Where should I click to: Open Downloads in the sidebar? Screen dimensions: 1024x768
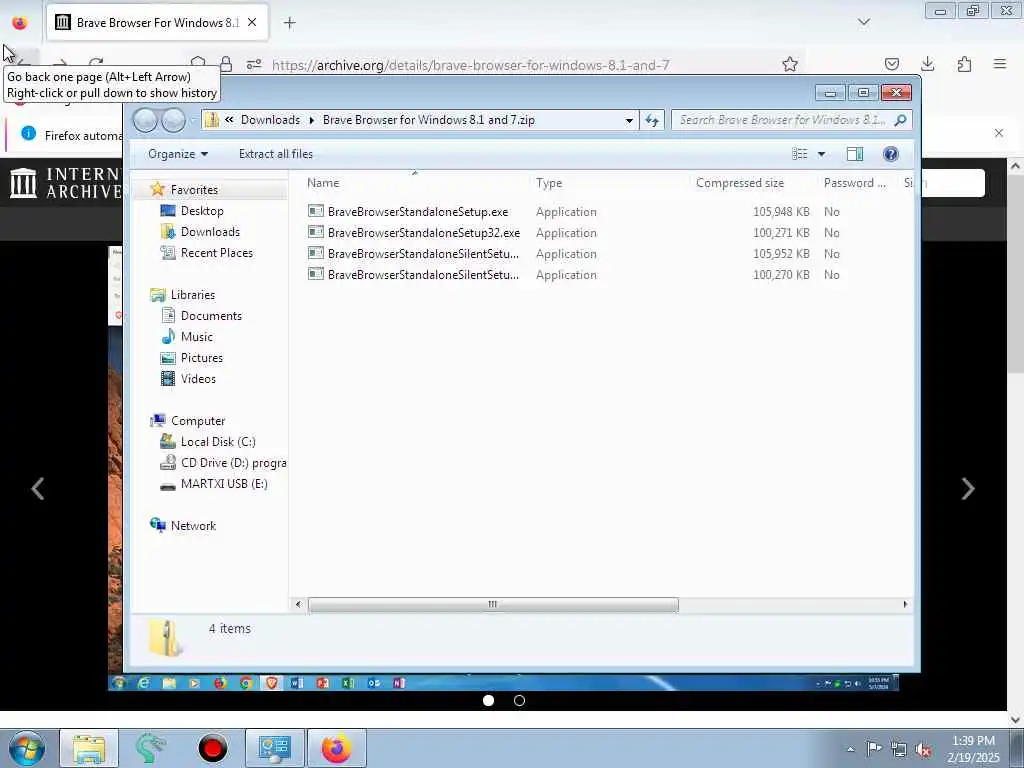[x=210, y=232]
